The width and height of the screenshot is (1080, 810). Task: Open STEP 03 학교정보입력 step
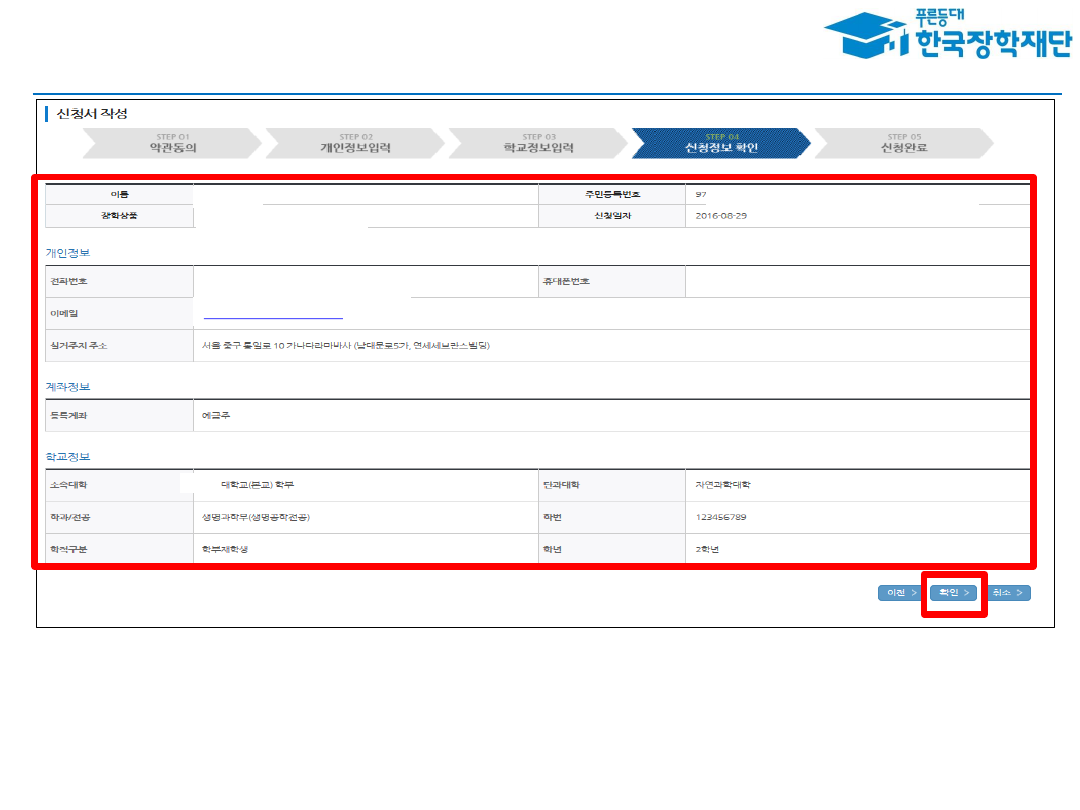tap(538, 143)
